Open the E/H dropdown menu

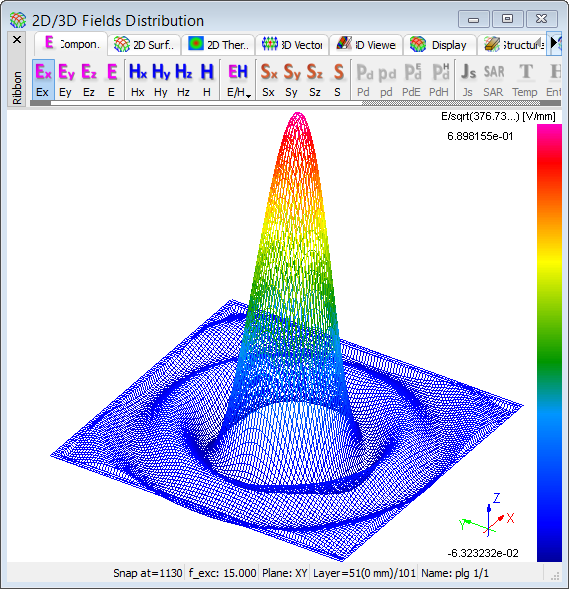238,80
